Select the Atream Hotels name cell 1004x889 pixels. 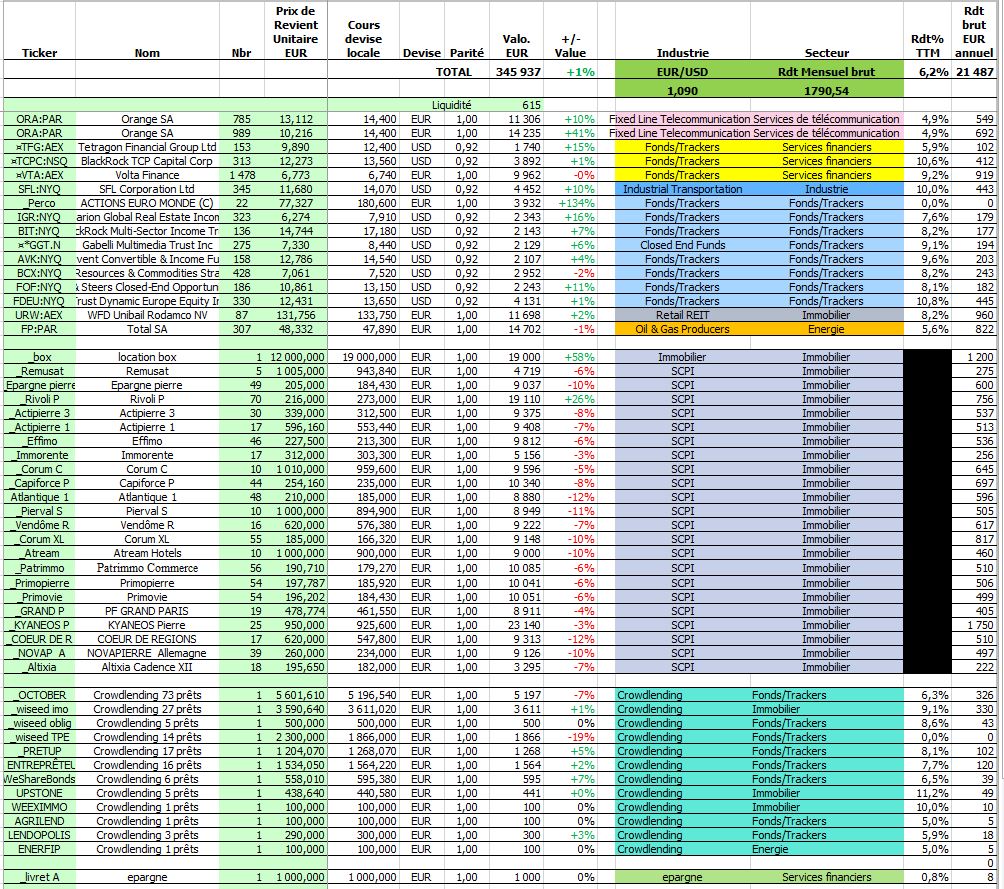[x=147, y=553]
